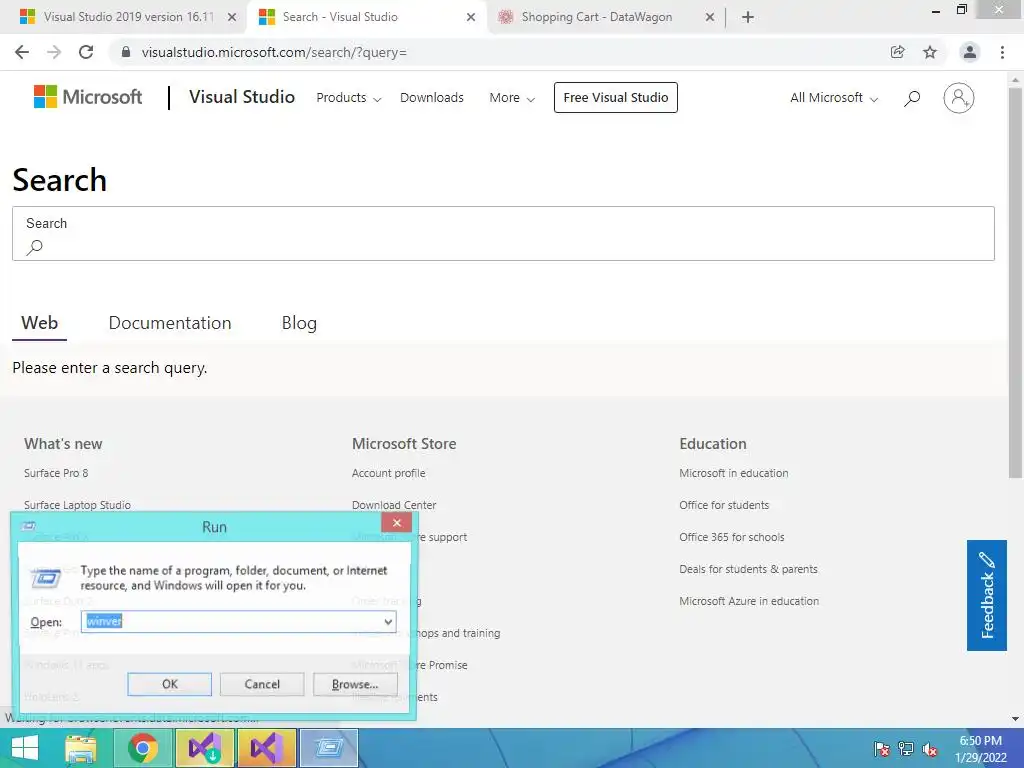The height and width of the screenshot is (768, 1024).
Task: Click the scrollbar down arrow
Action: [x=1015, y=718]
